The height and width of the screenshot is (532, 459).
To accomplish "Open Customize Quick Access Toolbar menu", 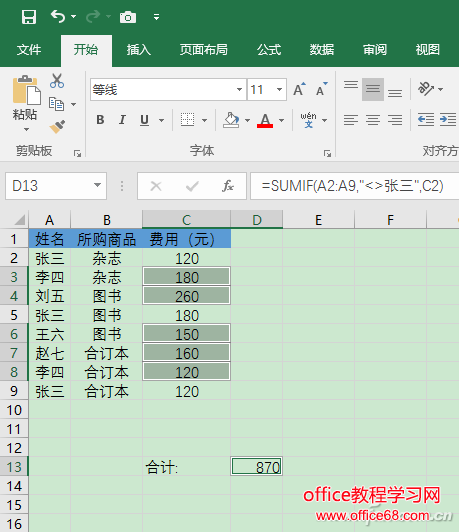I will pos(156,17).
